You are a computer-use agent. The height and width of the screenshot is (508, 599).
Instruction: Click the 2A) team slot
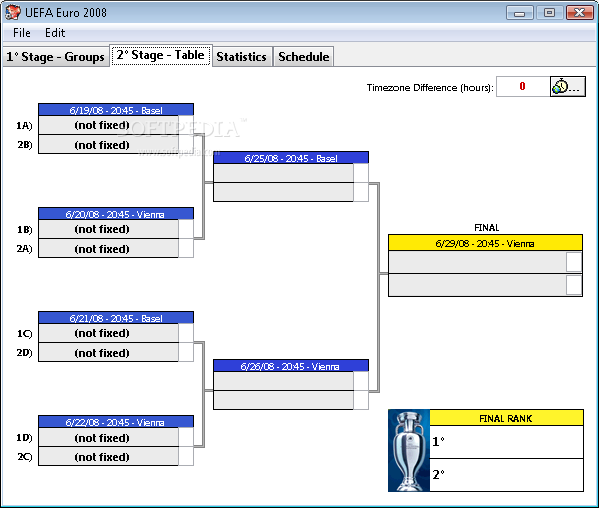click(x=108, y=249)
